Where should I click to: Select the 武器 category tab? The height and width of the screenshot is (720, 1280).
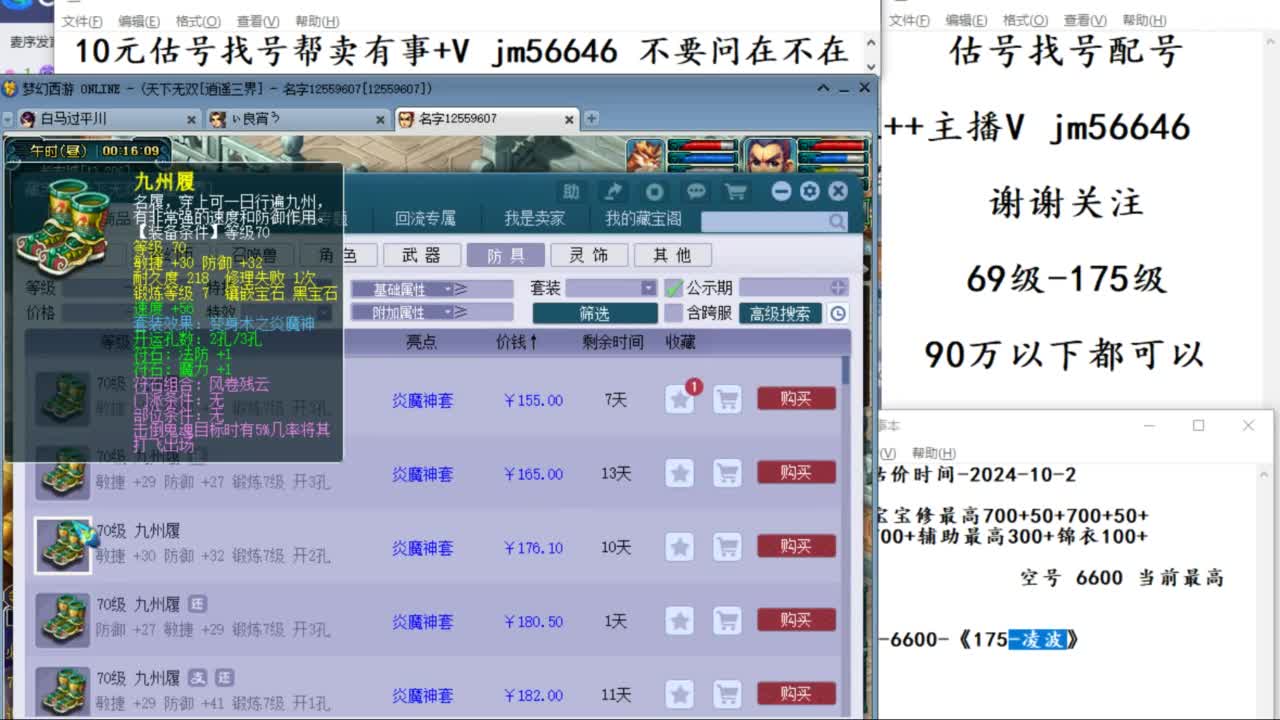pyautogui.click(x=422, y=255)
